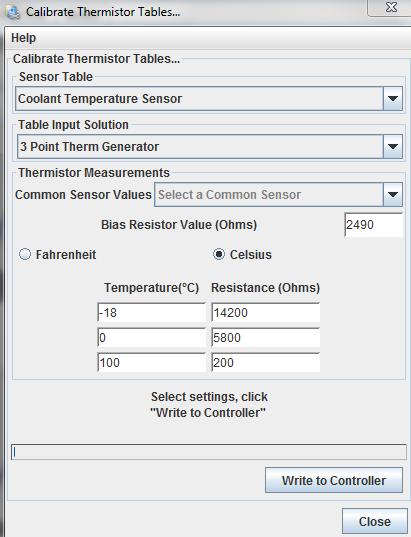This screenshot has height=537, width=411.
Task: Click the progress bar below the instructions
Action: tap(209, 452)
